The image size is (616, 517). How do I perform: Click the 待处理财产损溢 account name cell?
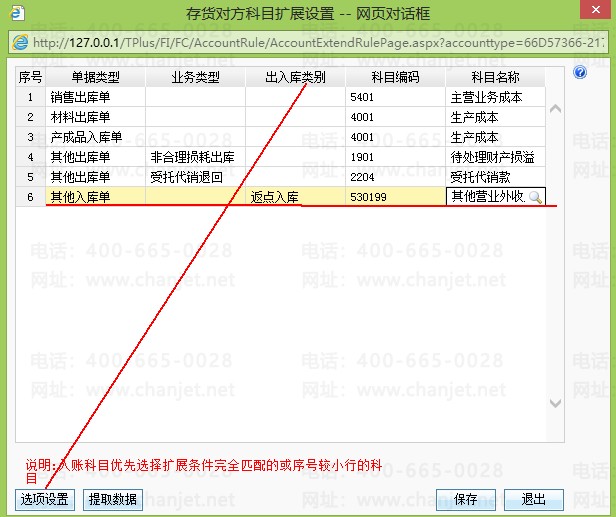click(495, 157)
